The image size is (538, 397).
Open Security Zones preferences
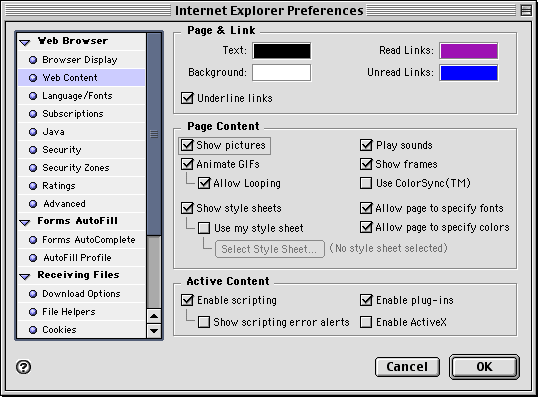pyautogui.click(x=82, y=168)
